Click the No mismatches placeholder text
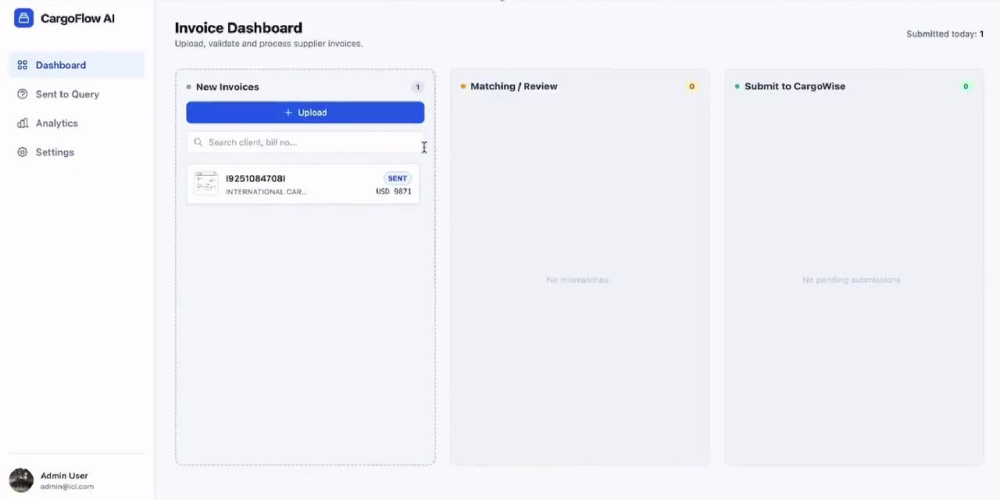1000x500 pixels. [577, 280]
